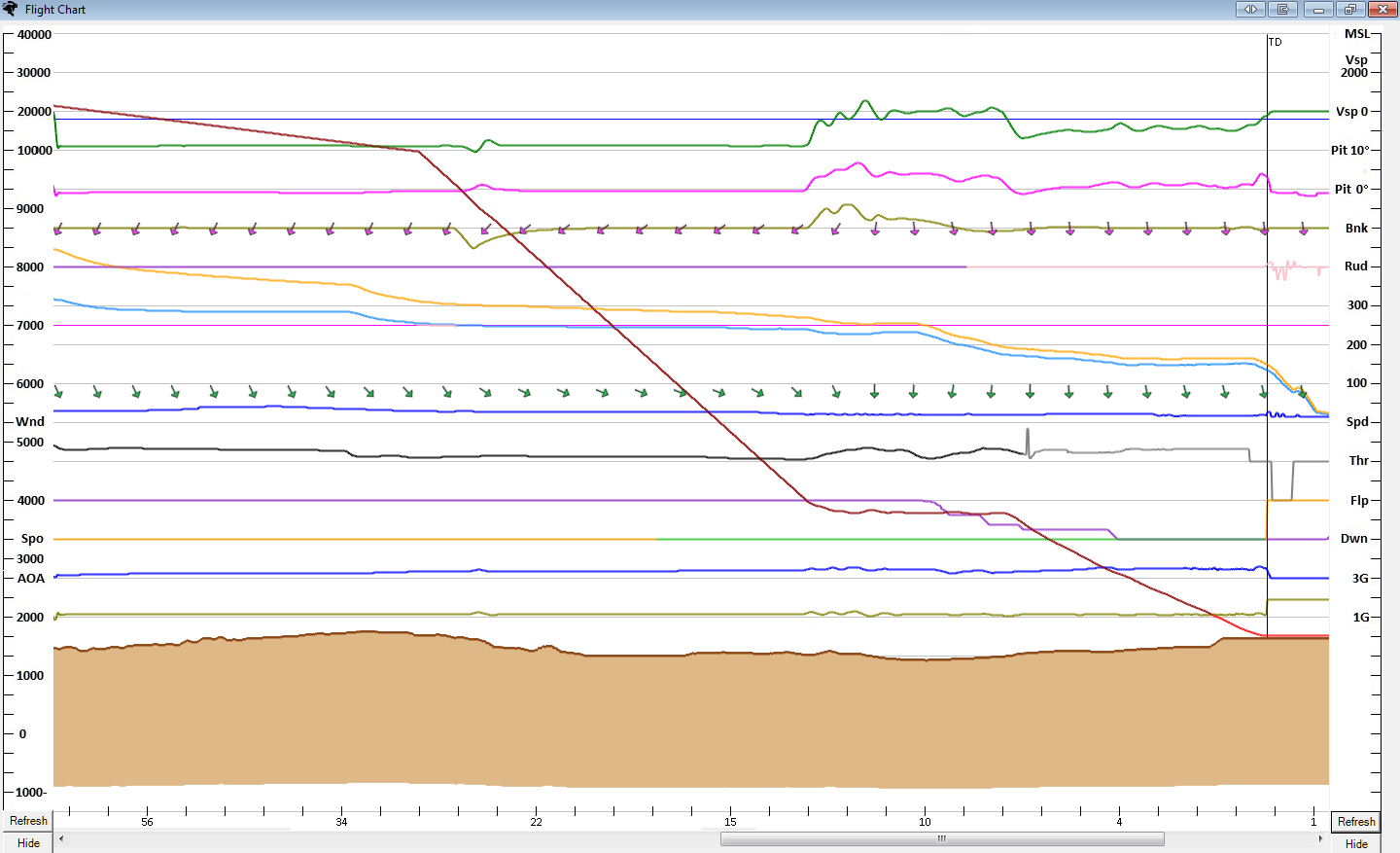
Task: Click the AOA label on left axis
Action: pyautogui.click(x=31, y=579)
